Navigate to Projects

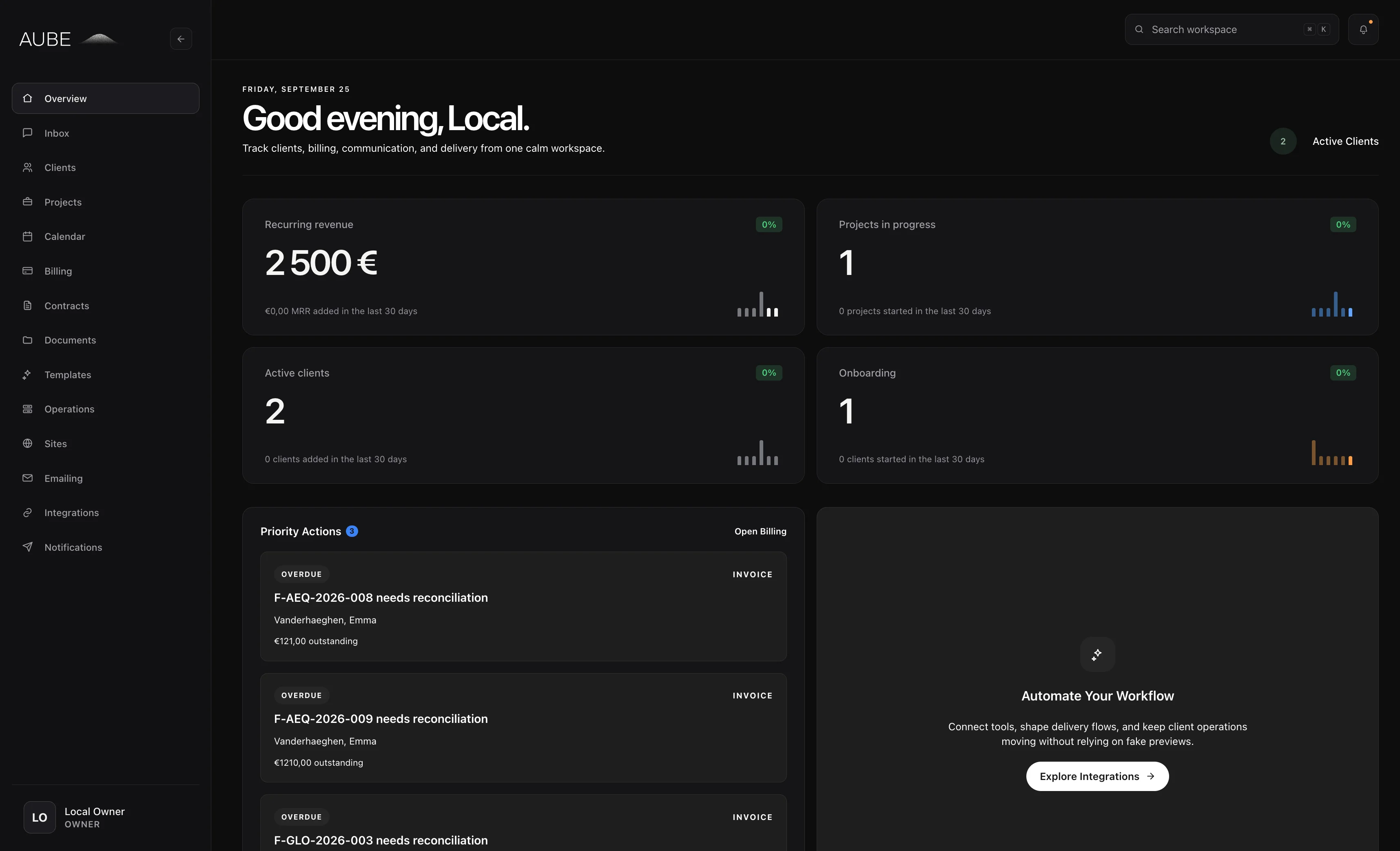click(106, 202)
